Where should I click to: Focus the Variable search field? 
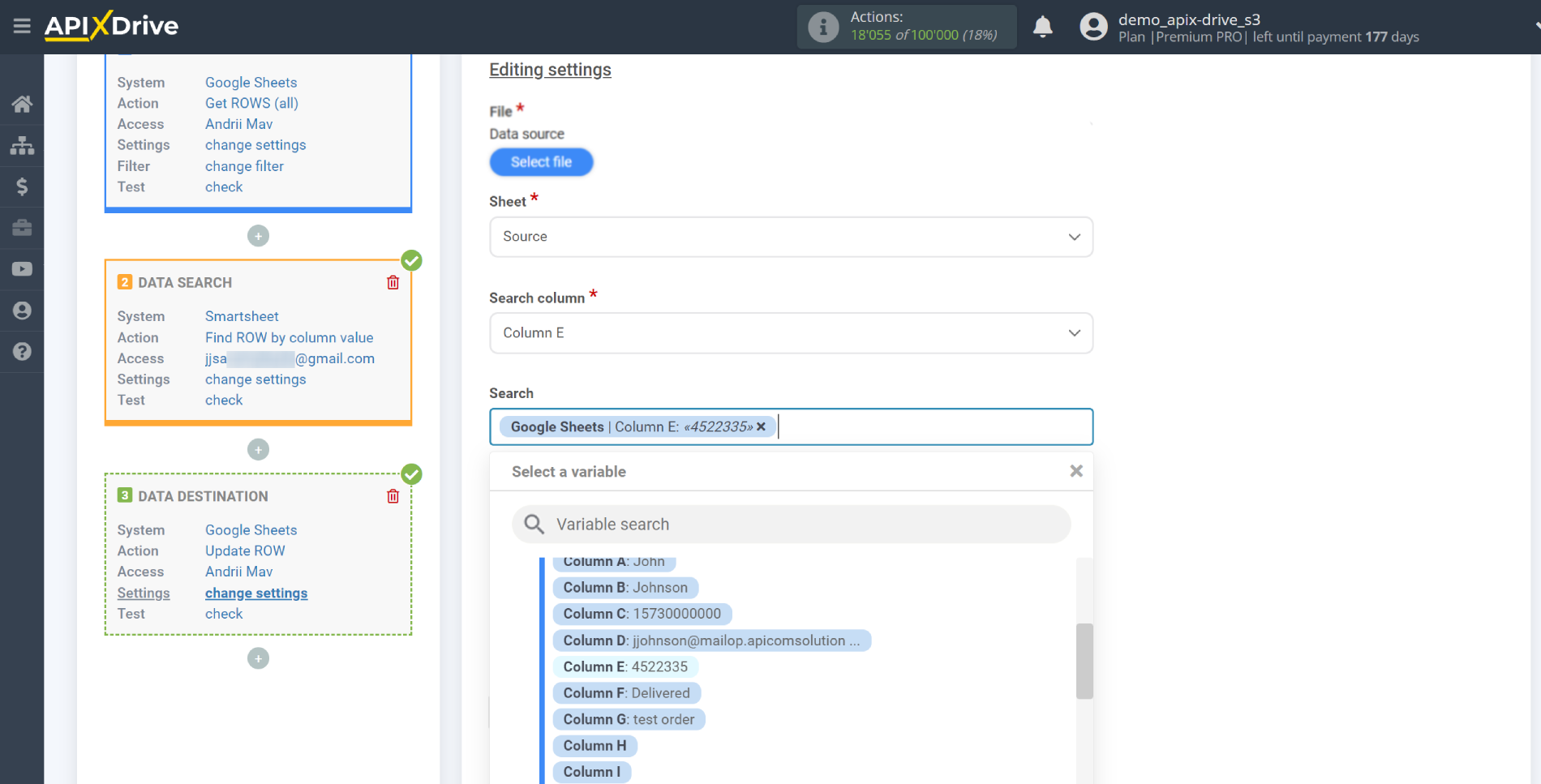coord(791,525)
